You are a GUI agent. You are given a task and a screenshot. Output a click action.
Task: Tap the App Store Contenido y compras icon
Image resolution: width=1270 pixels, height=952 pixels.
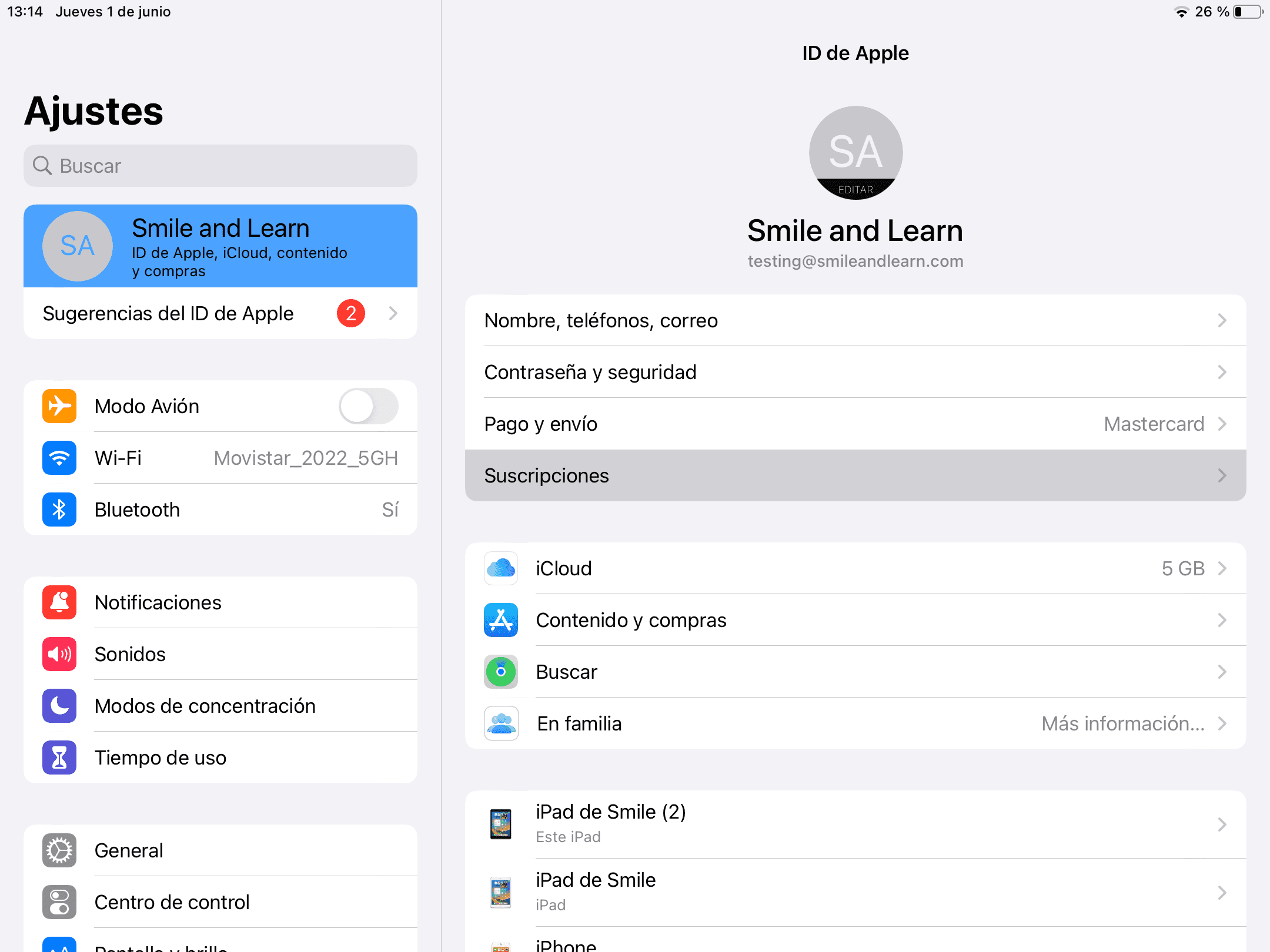coord(501,620)
